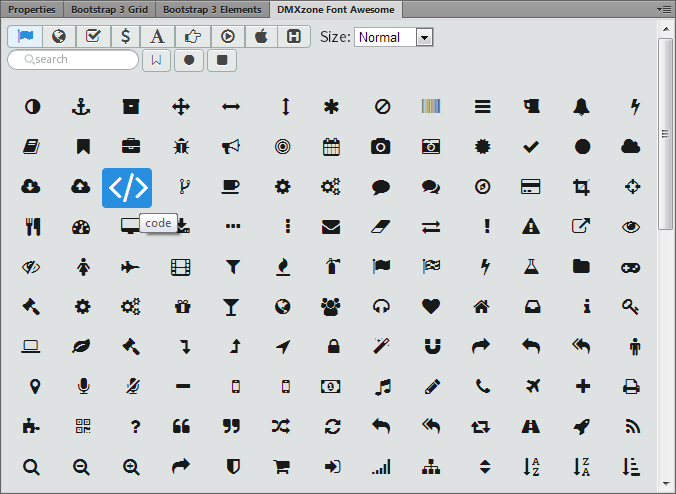The height and width of the screenshot is (494, 676).
Task: Select the flag icon category button
Action: (25, 37)
